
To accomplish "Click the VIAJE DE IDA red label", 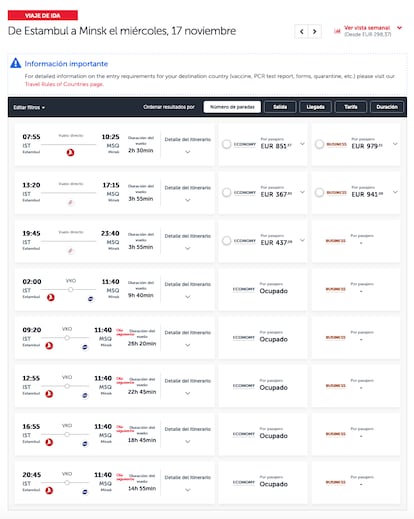I will pos(43,15).
